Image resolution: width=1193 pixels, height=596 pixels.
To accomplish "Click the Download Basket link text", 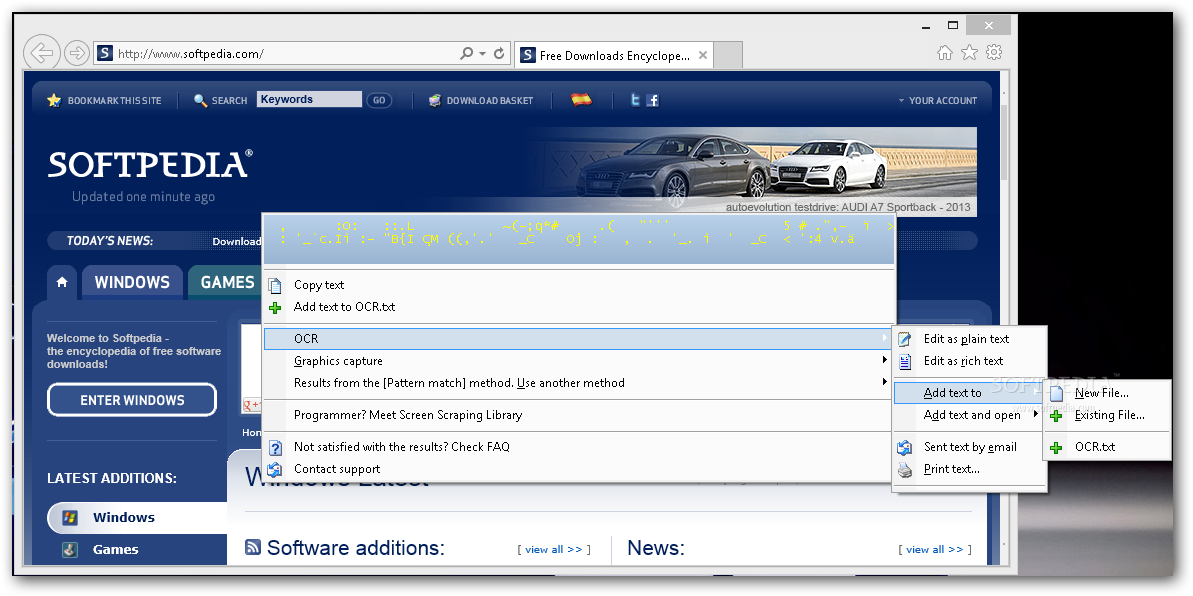I will coord(490,100).
